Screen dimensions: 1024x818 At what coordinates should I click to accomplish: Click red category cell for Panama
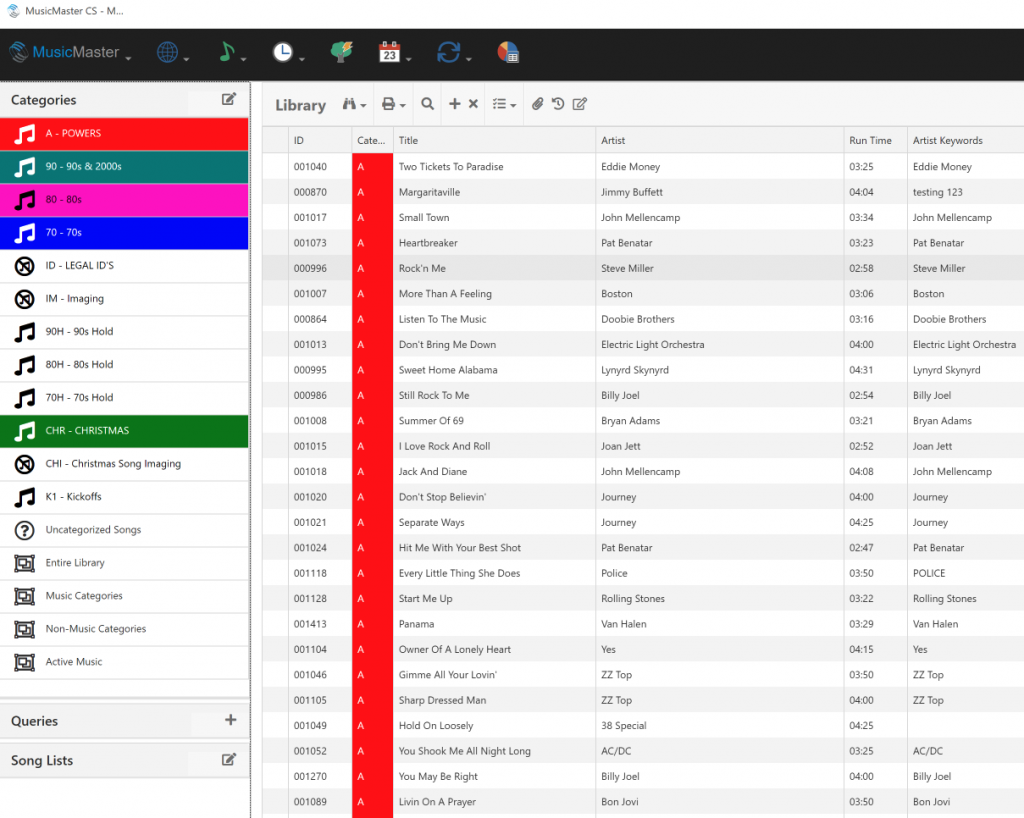[x=372, y=623]
